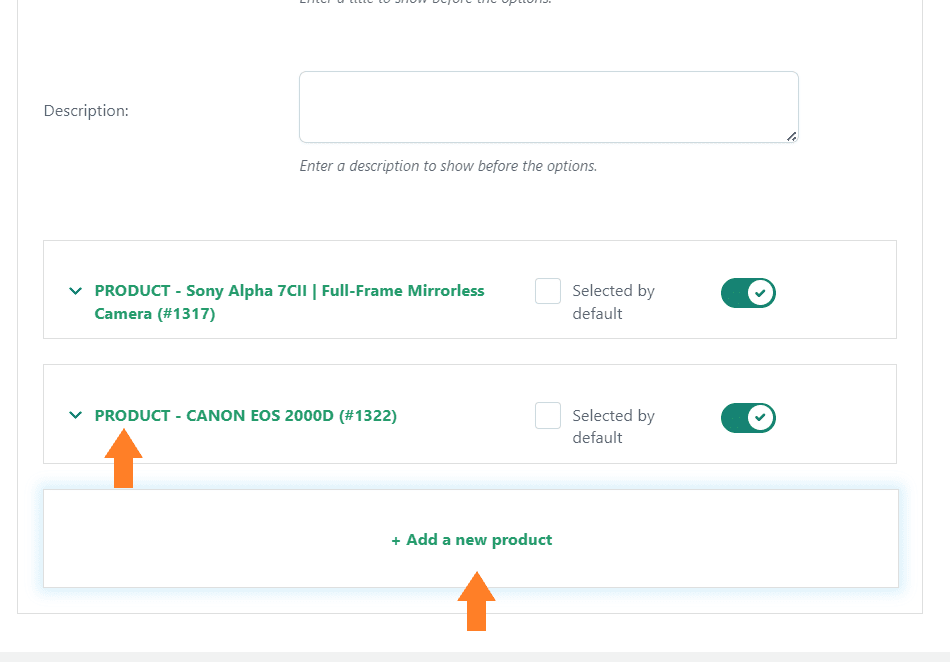Click Sony row's Selected by default label

(614, 302)
